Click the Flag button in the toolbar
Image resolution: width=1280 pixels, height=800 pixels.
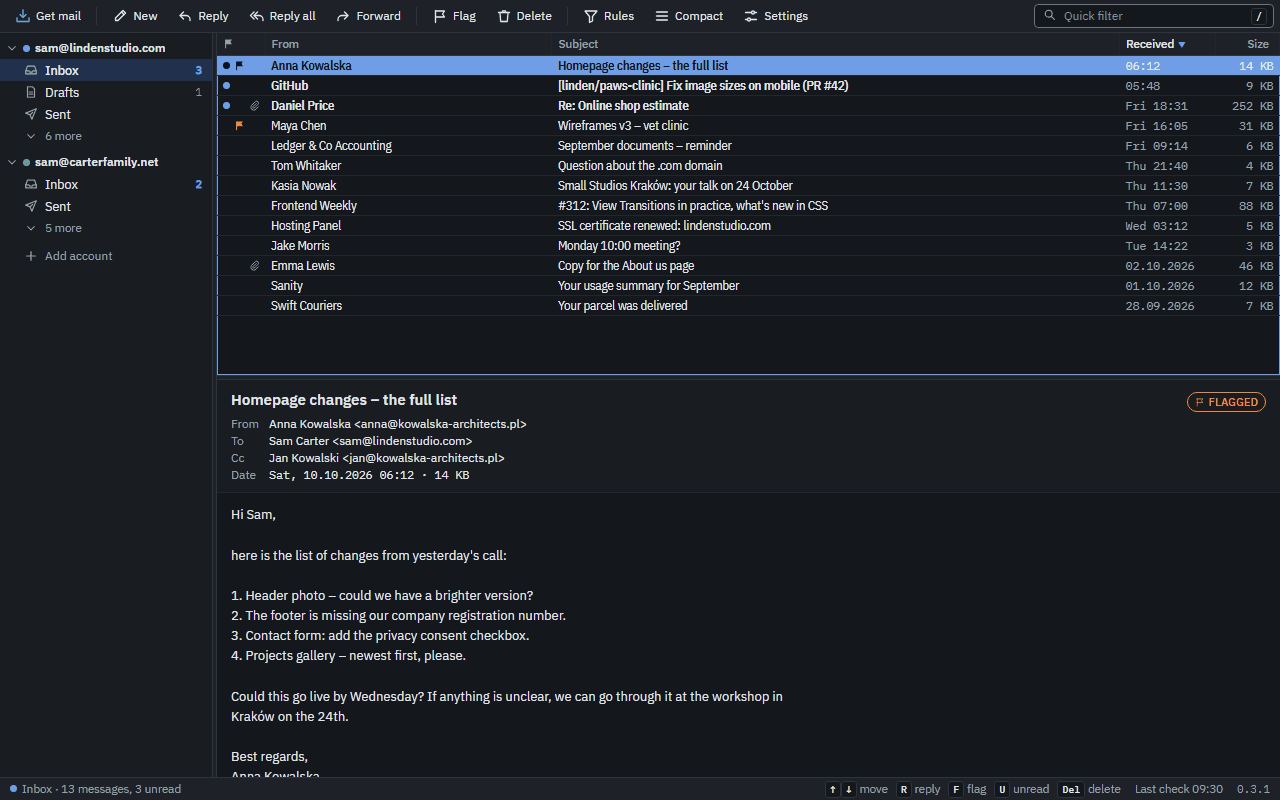click(454, 16)
